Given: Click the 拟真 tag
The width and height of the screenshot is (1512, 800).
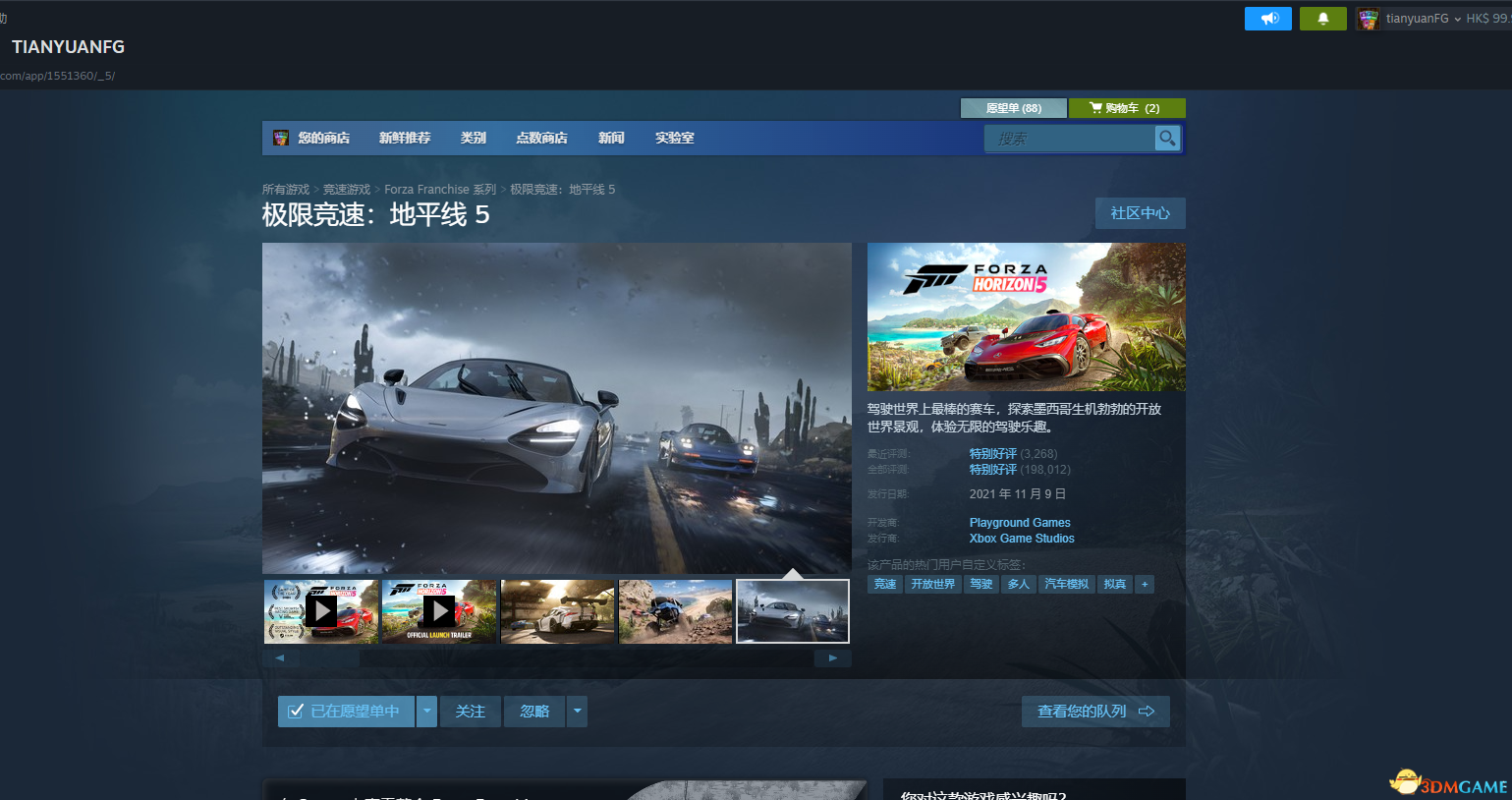Looking at the screenshot, I should 1114,584.
